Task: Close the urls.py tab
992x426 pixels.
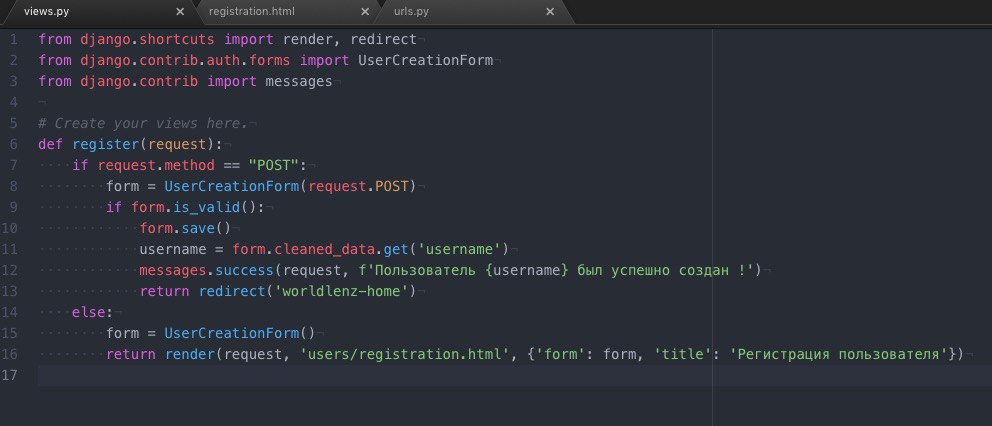Action: 550,11
